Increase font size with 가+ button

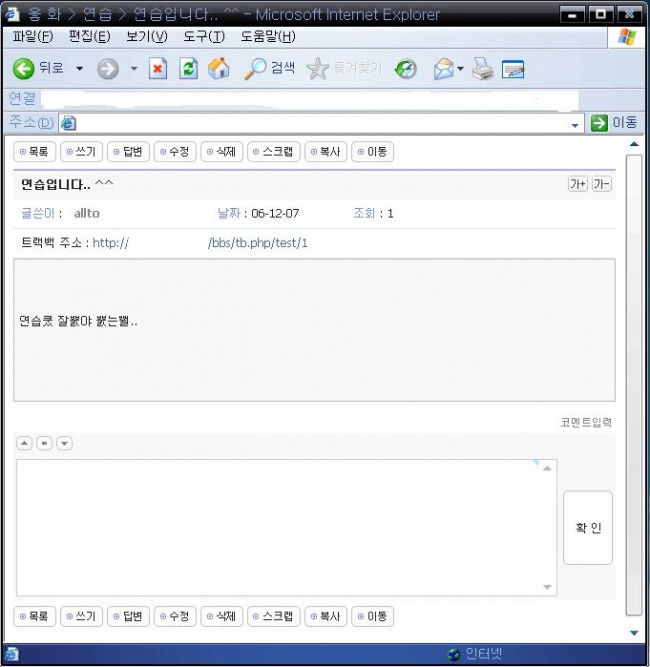[x=578, y=184]
